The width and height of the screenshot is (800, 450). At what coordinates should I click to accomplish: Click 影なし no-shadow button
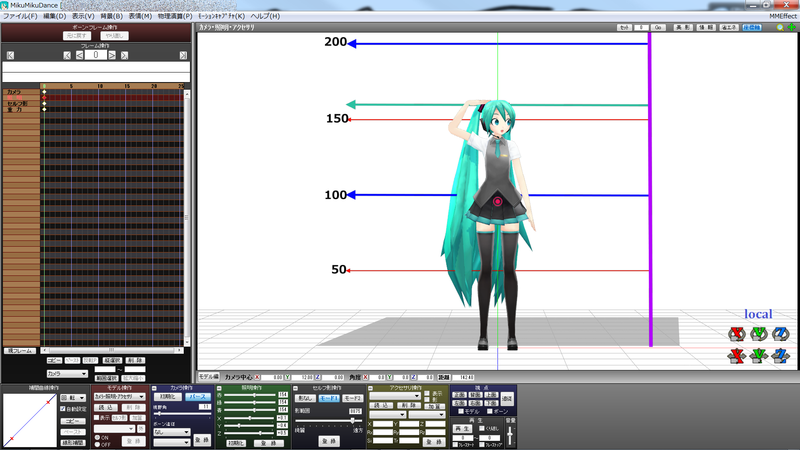[x=305, y=398]
